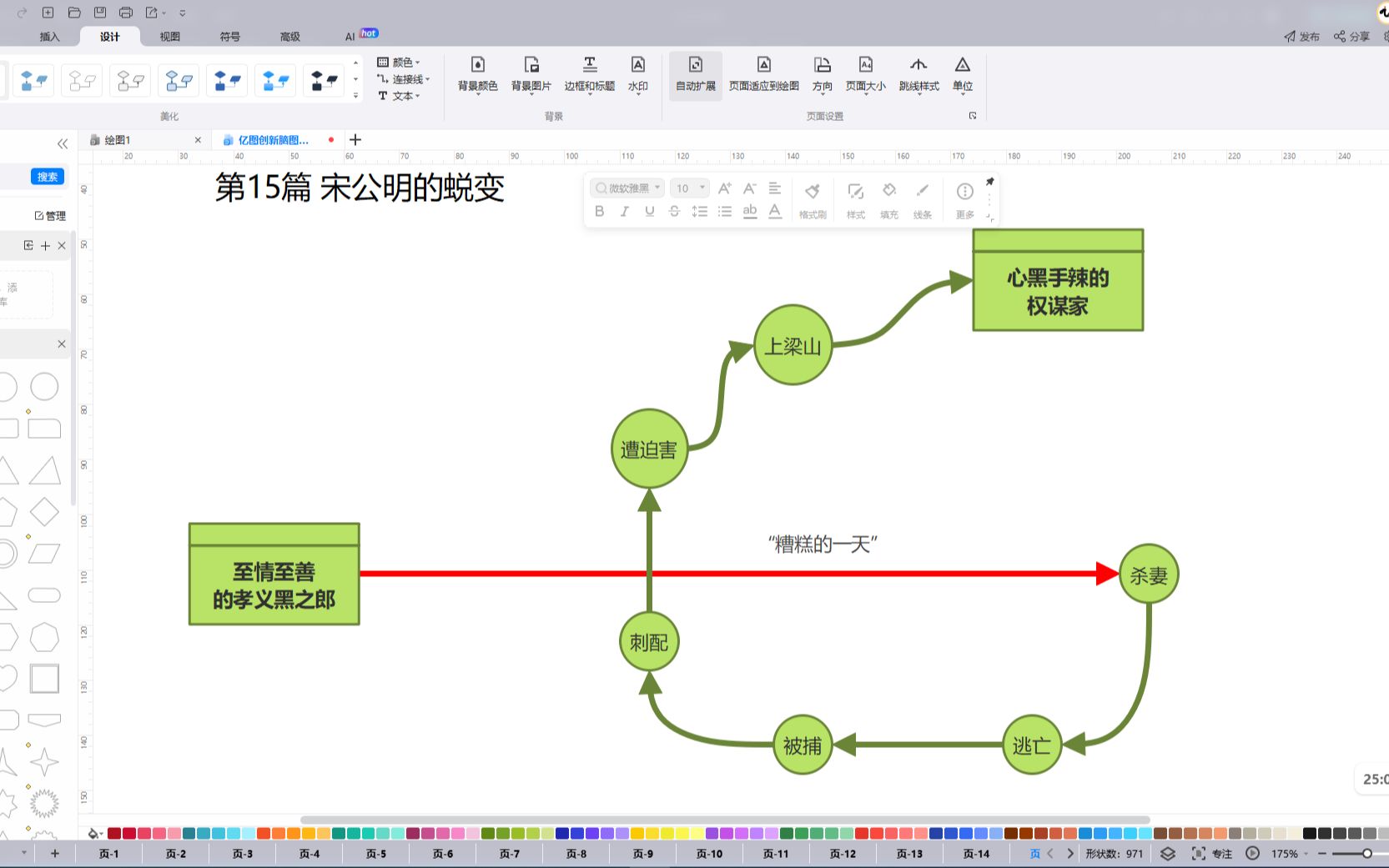This screenshot has height=868, width=1389.
Task: Open the 方向 page orientation tool
Action: 823,75
